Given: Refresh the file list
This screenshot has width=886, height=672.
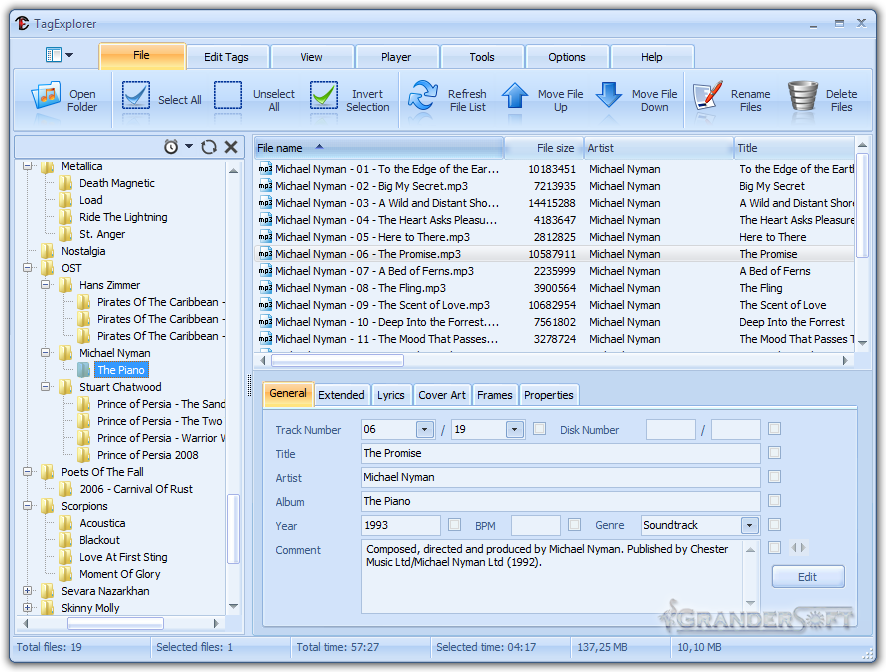Looking at the screenshot, I should click(423, 98).
